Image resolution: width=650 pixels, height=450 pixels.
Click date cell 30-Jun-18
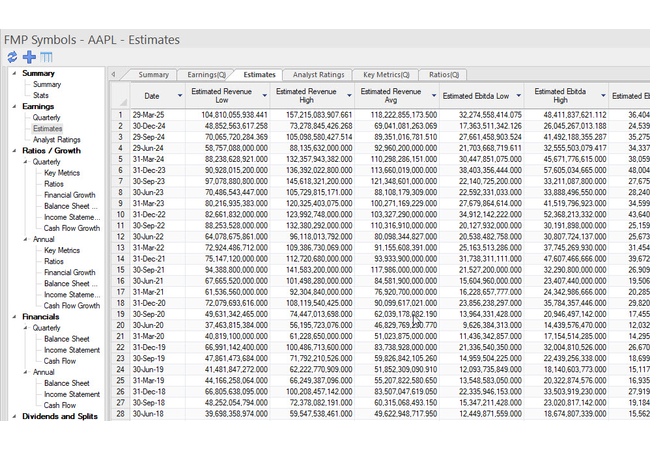[x=158, y=414]
